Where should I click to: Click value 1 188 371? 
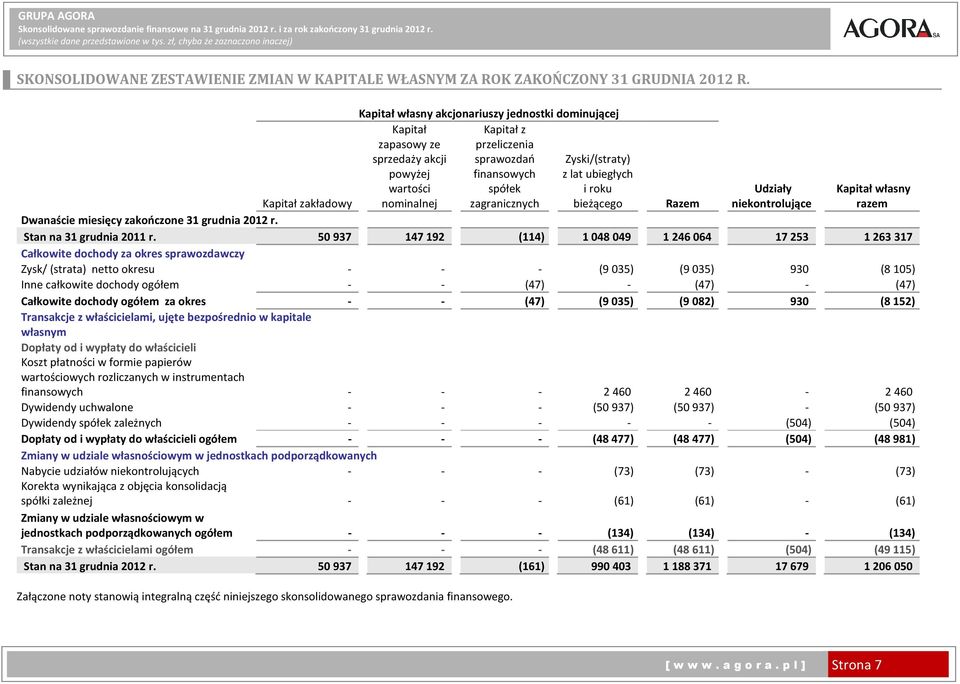687,566
